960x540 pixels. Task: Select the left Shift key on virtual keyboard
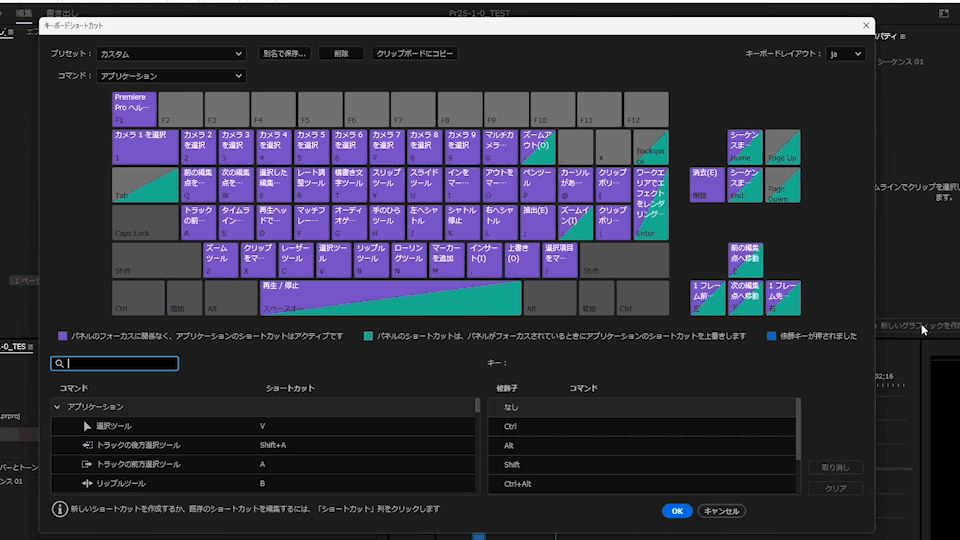click(156, 260)
